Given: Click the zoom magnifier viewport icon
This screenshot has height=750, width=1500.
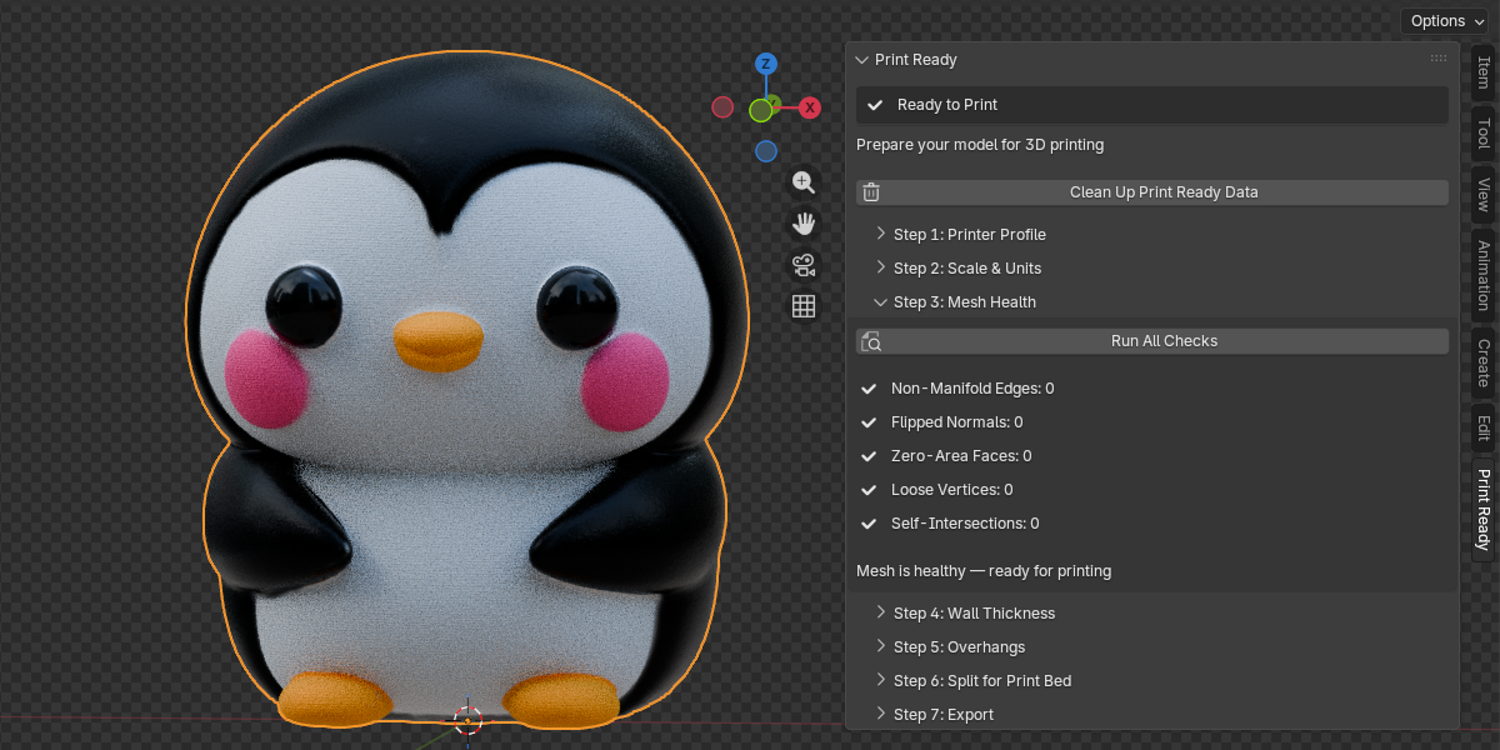Looking at the screenshot, I should (804, 182).
